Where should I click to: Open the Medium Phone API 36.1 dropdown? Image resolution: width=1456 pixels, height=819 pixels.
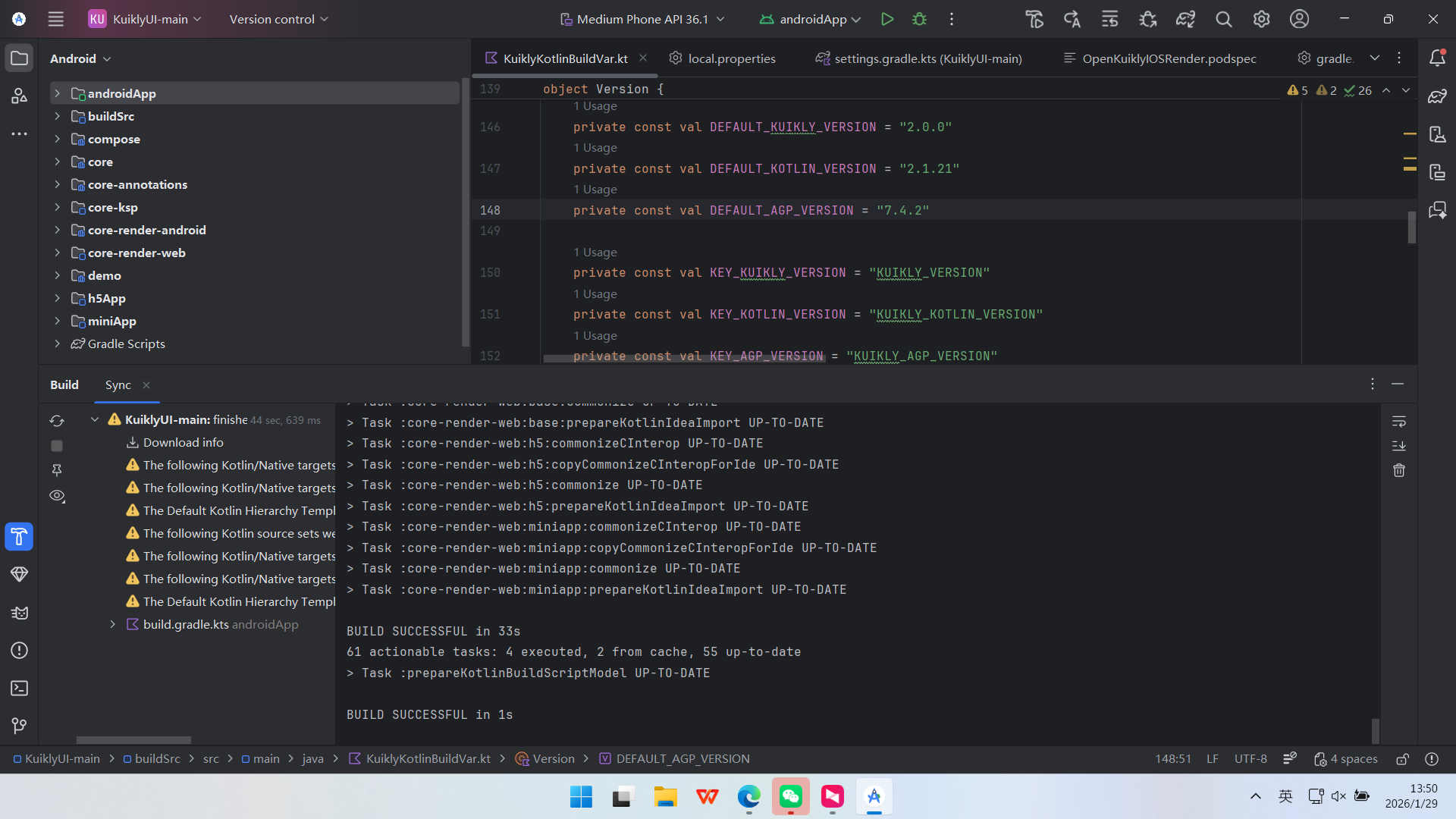pyautogui.click(x=642, y=19)
